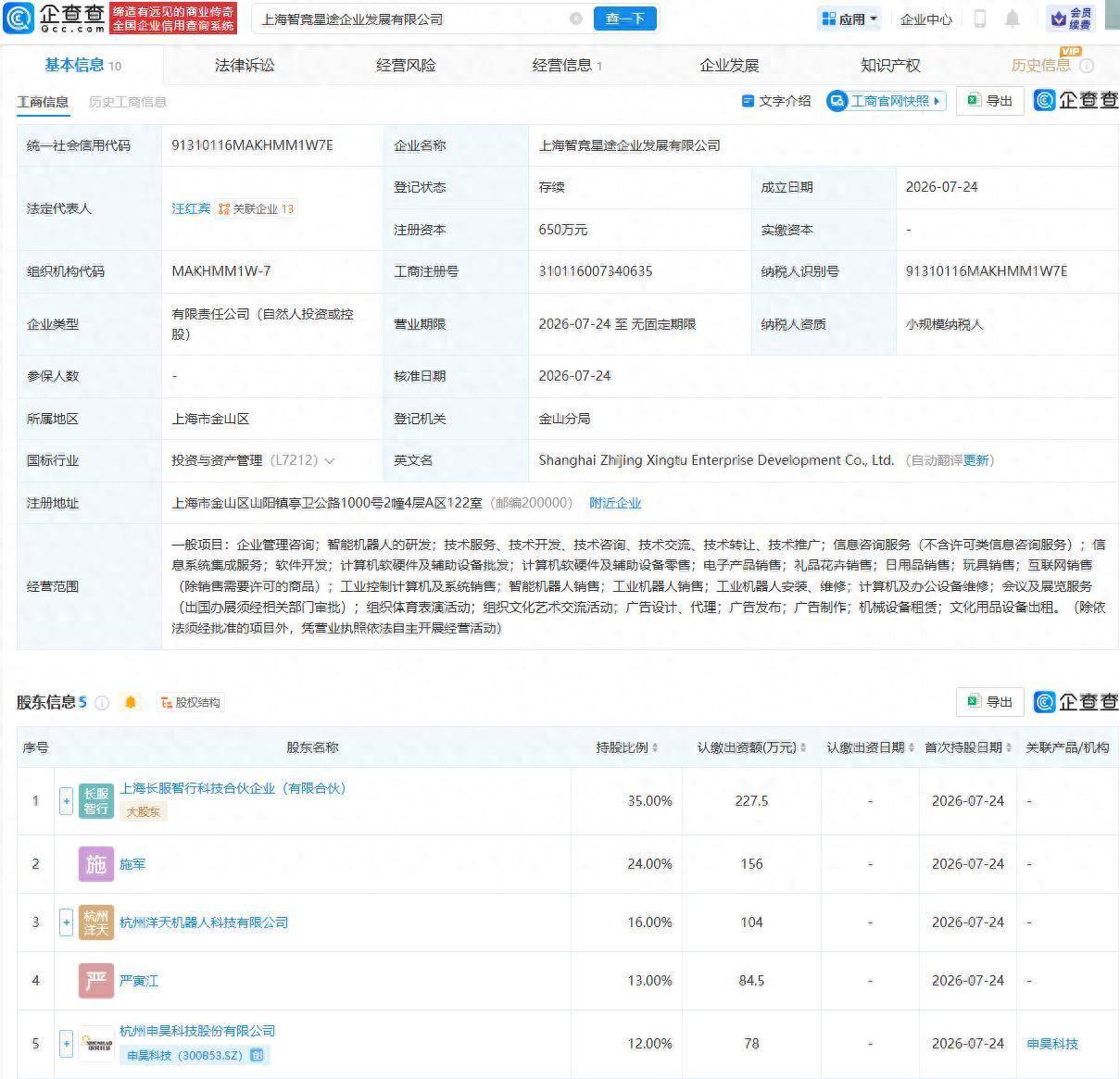Open the 知识产权 tab

pyautogui.click(x=890, y=65)
